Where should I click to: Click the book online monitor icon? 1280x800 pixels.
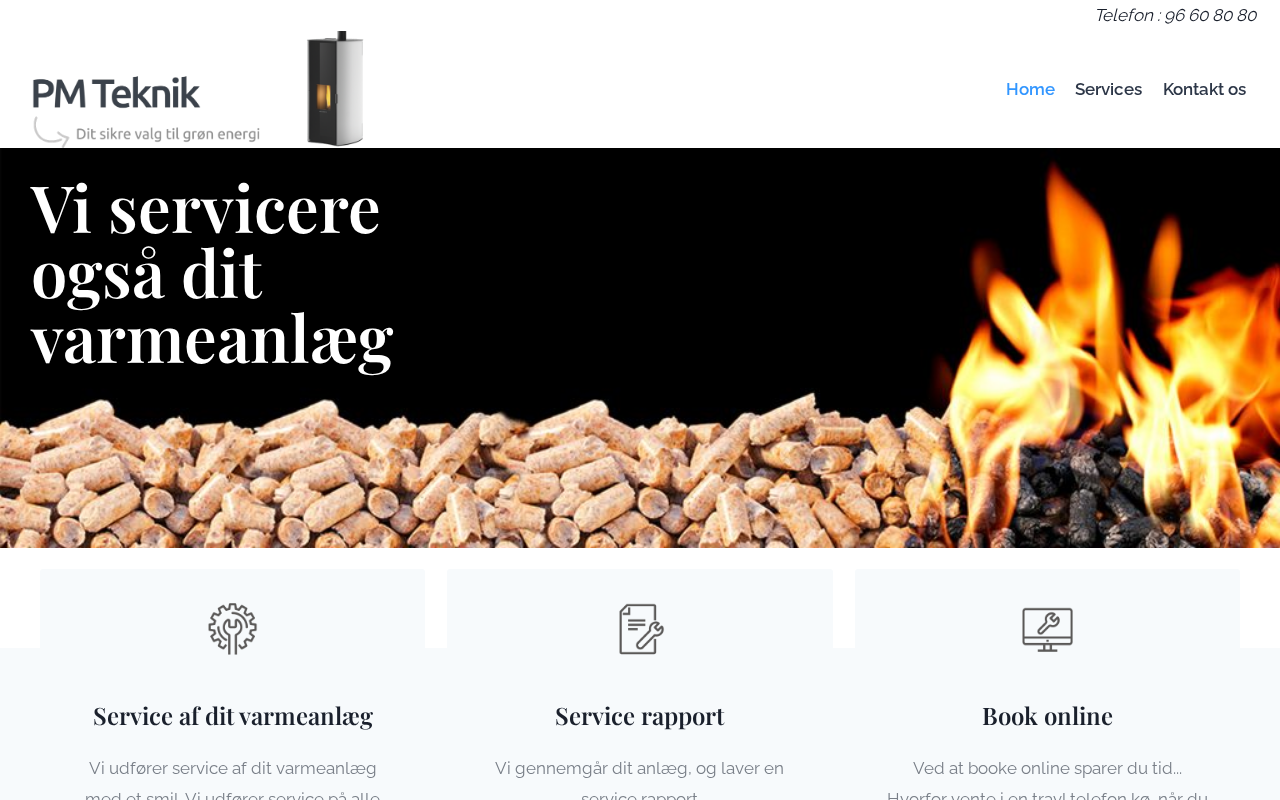coord(1047,629)
